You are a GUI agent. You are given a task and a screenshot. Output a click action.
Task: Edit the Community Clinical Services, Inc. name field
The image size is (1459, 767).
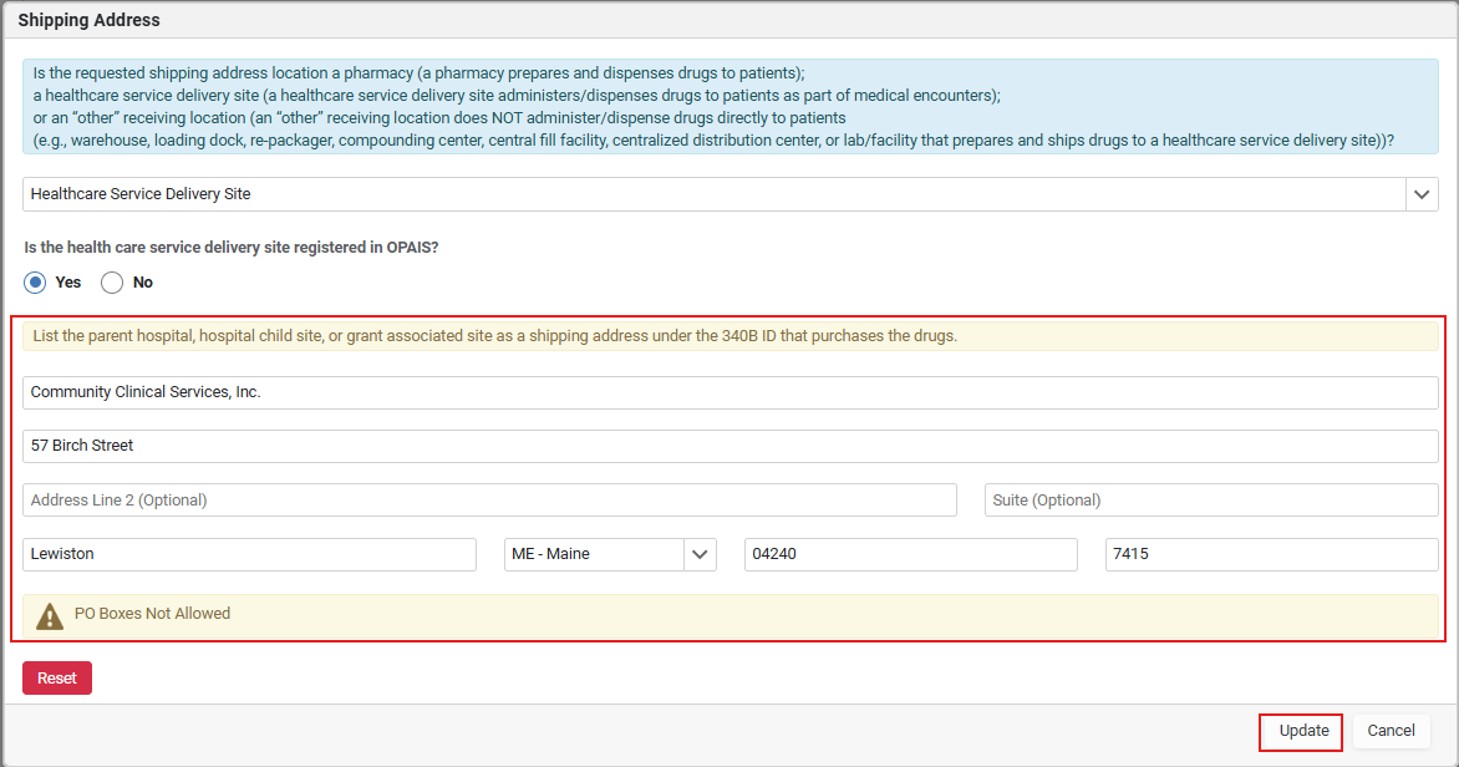pyautogui.click(x=730, y=392)
